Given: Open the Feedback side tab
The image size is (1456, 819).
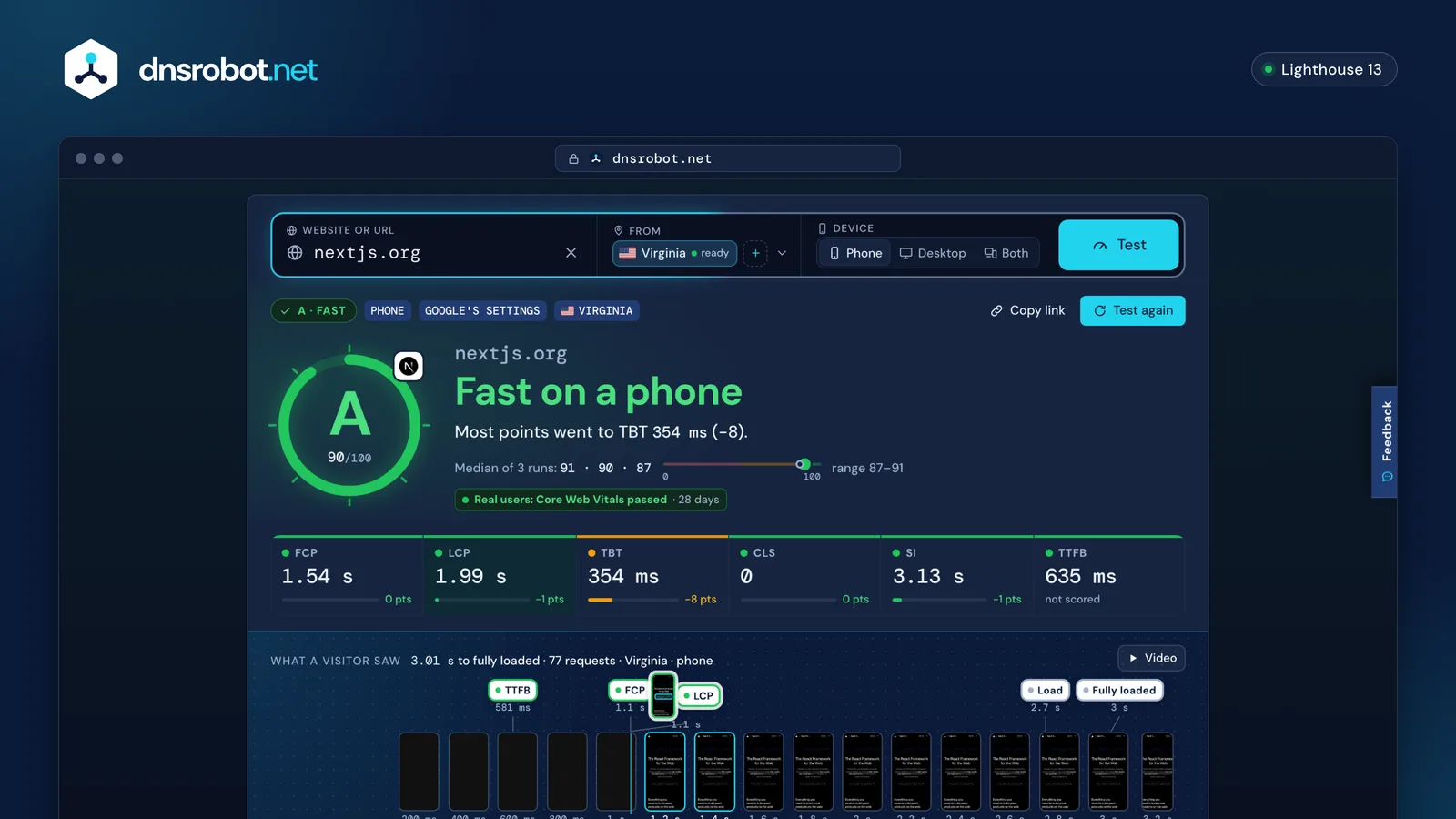Looking at the screenshot, I should pyautogui.click(x=1384, y=441).
